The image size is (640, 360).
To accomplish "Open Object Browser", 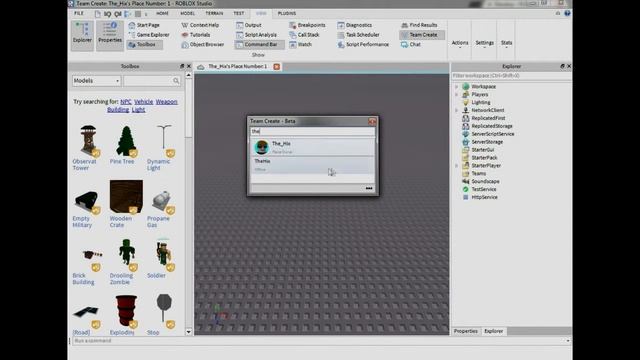I will coord(202,44).
